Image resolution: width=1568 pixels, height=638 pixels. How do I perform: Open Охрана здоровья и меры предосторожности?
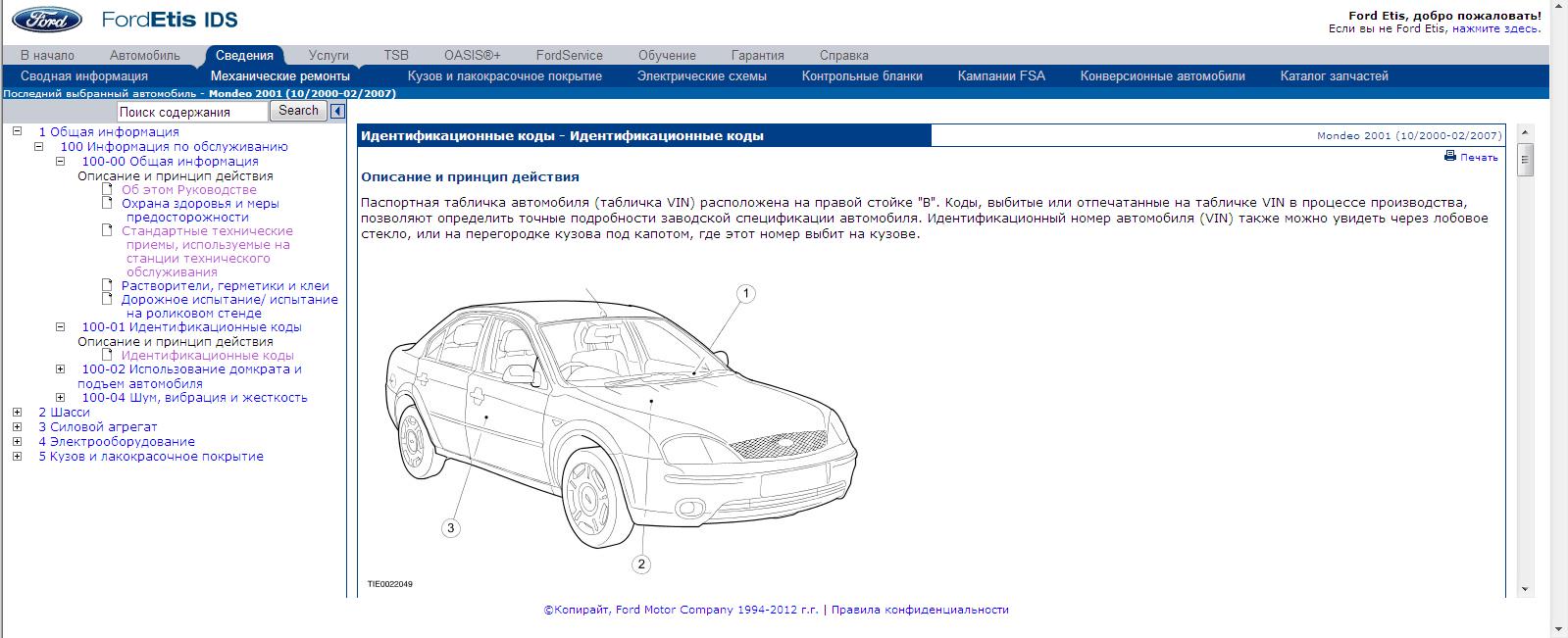click(x=200, y=210)
